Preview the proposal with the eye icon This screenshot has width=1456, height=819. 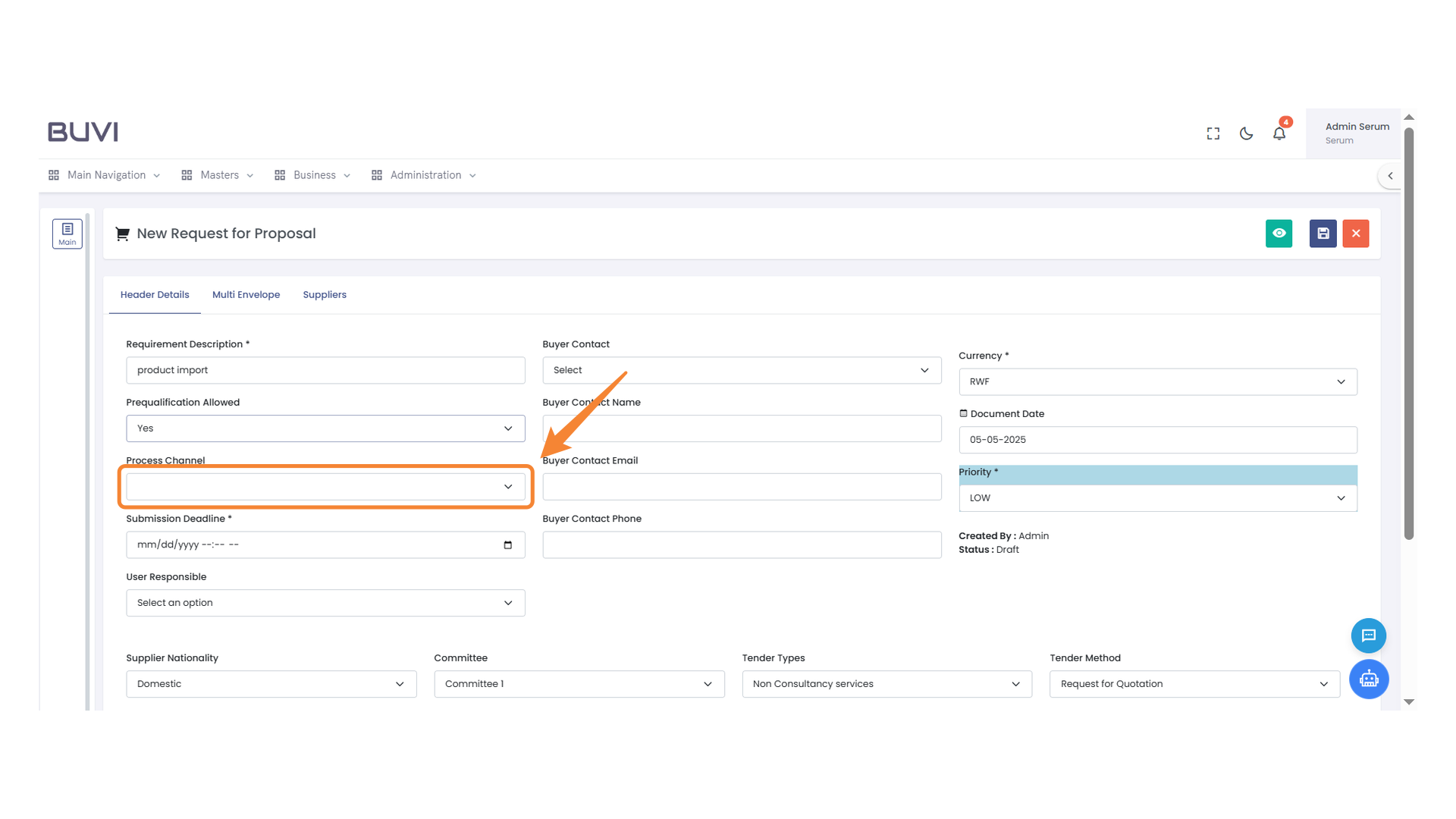coord(1279,234)
